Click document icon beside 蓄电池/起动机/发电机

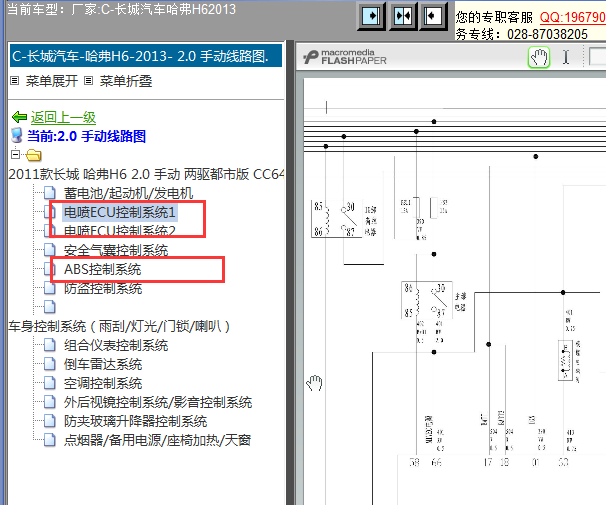point(49,192)
